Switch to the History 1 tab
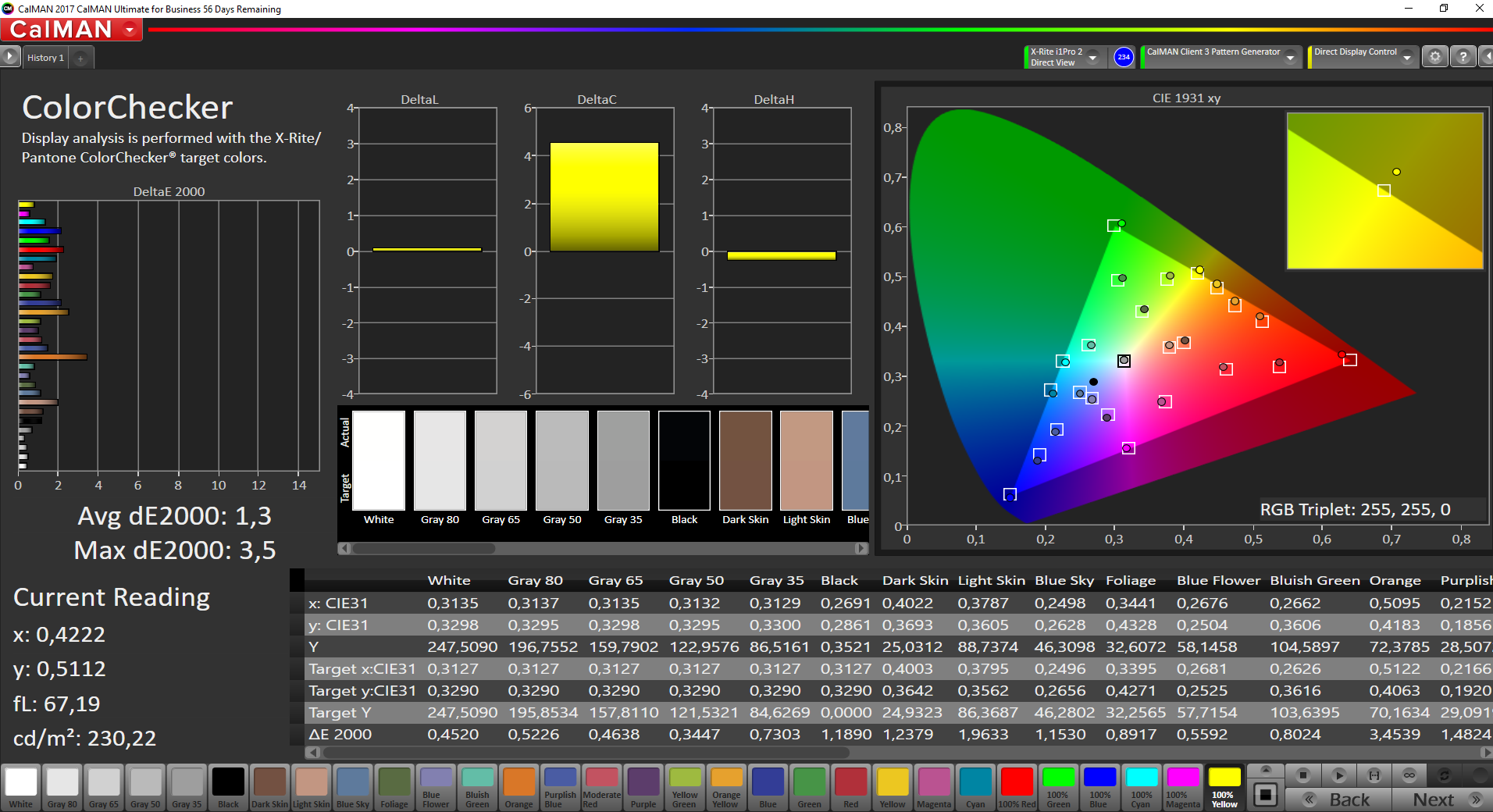The image size is (1493, 812). [x=45, y=58]
